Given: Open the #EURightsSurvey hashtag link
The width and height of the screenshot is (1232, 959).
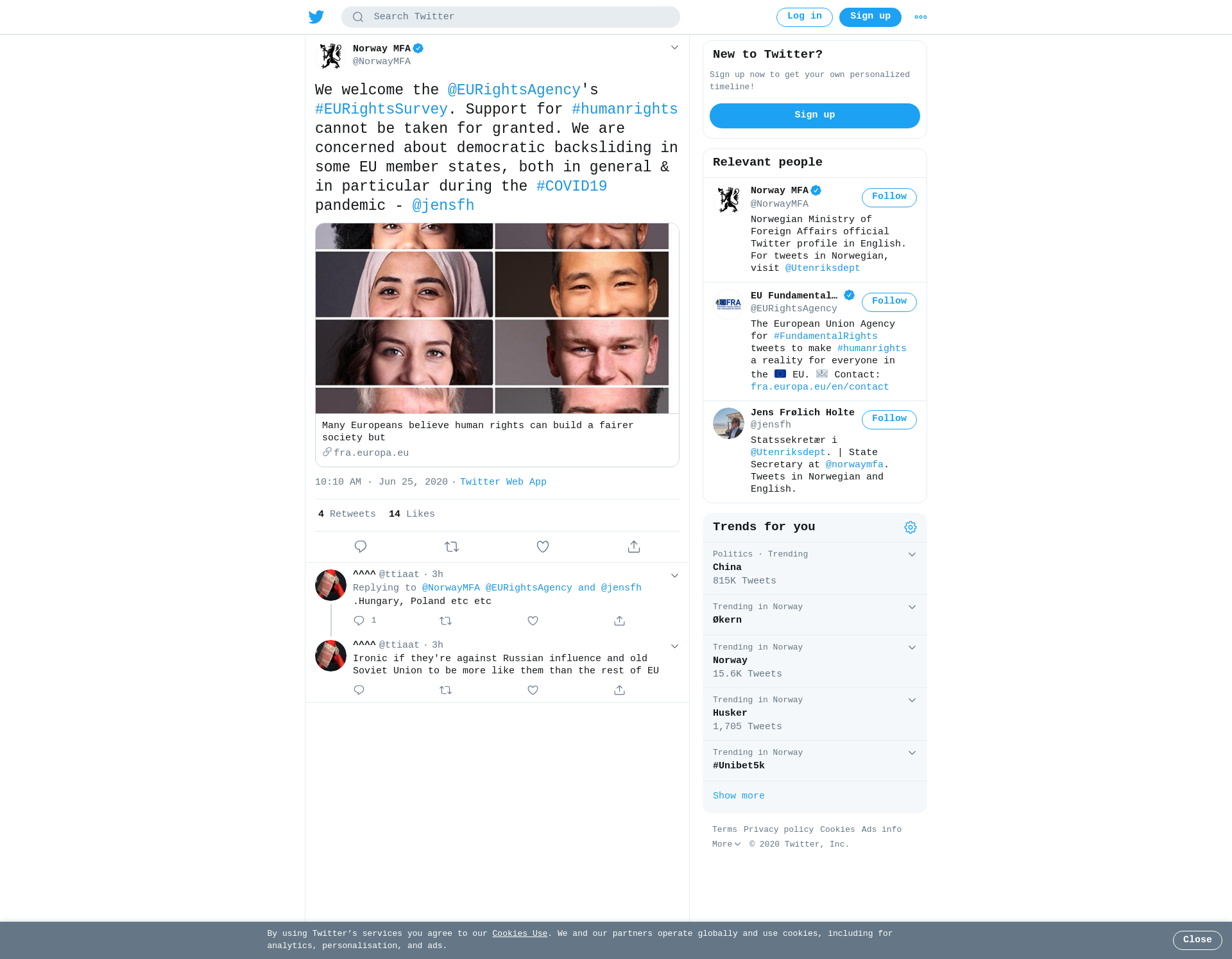Looking at the screenshot, I should click(381, 109).
